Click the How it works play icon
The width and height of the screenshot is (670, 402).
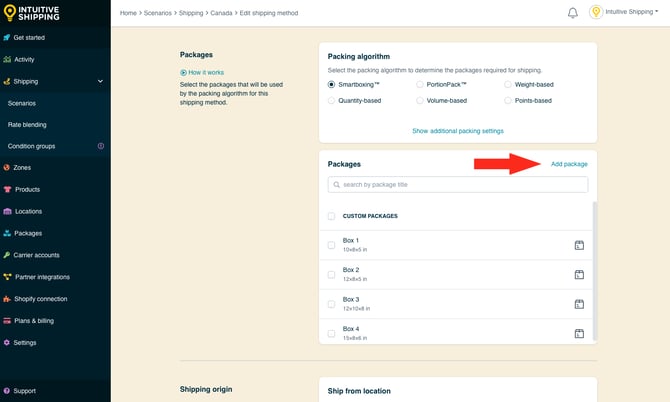(x=183, y=73)
